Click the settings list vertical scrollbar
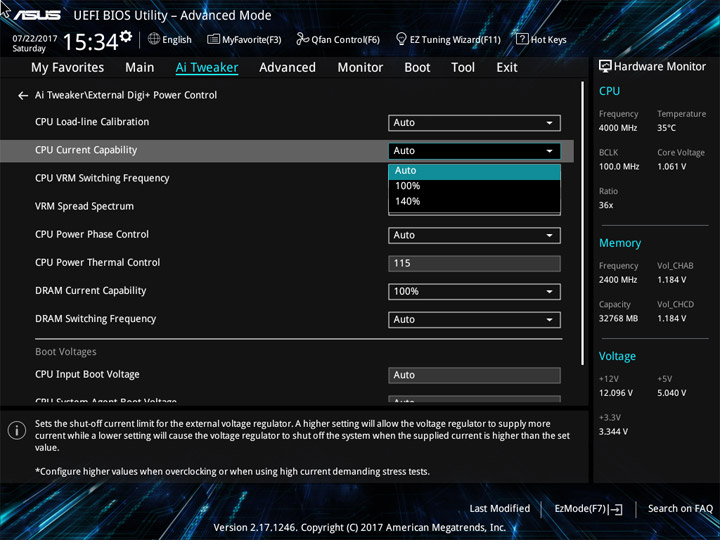This screenshot has width=720, height=540. point(583,223)
